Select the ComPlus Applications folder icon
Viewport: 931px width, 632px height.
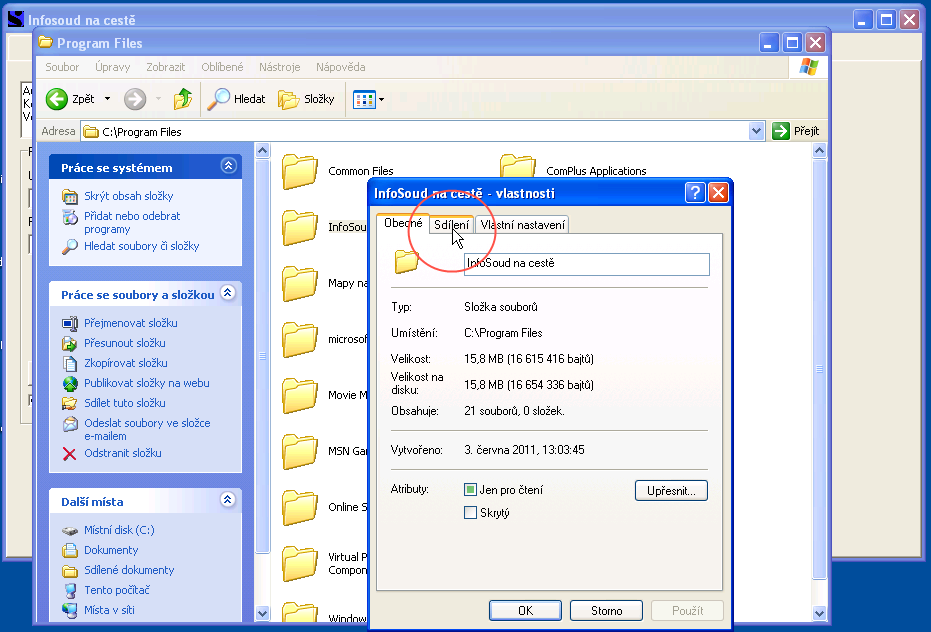[x=518, y=165]
